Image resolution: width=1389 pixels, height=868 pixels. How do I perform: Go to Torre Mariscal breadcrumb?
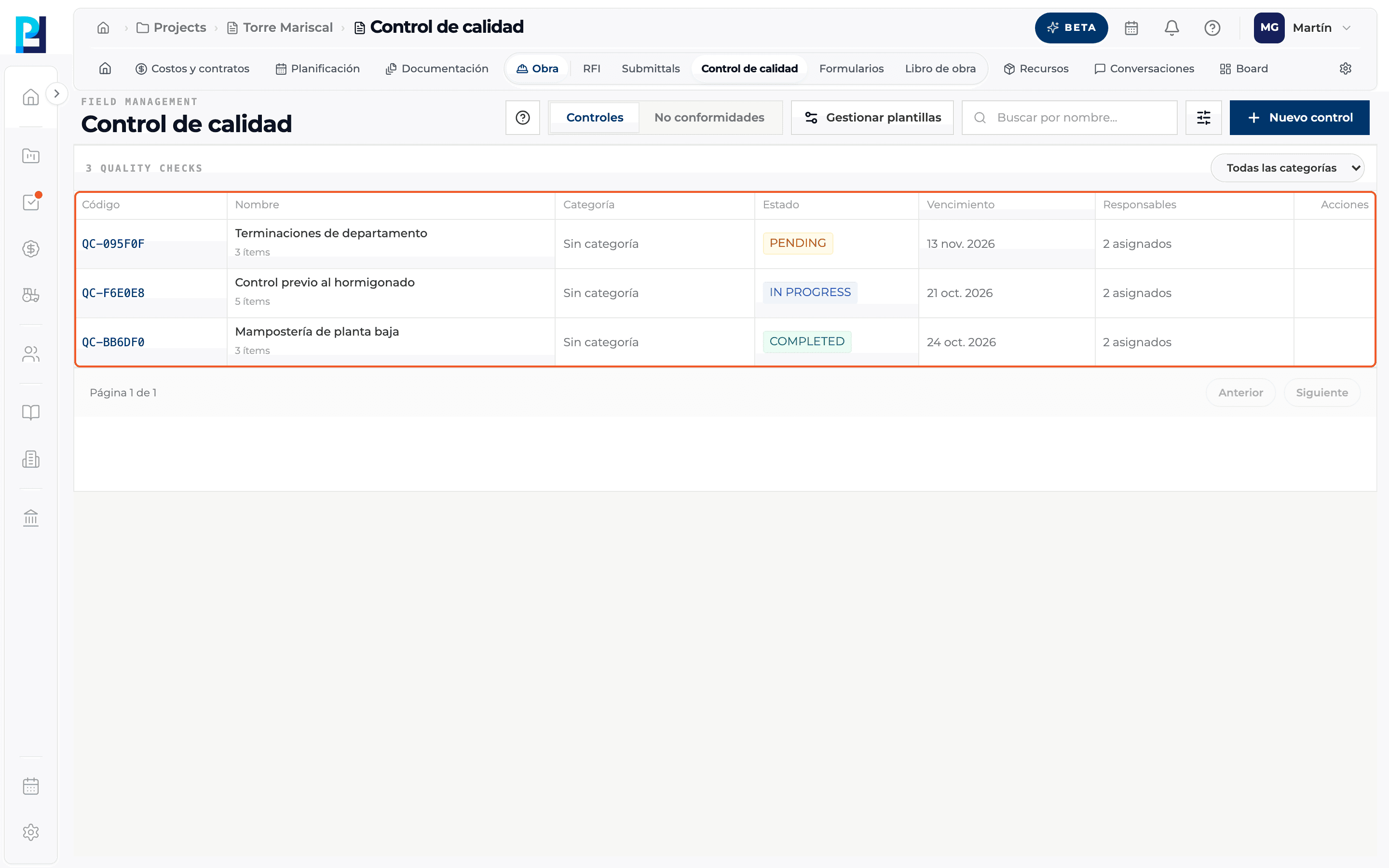(280, 27)
